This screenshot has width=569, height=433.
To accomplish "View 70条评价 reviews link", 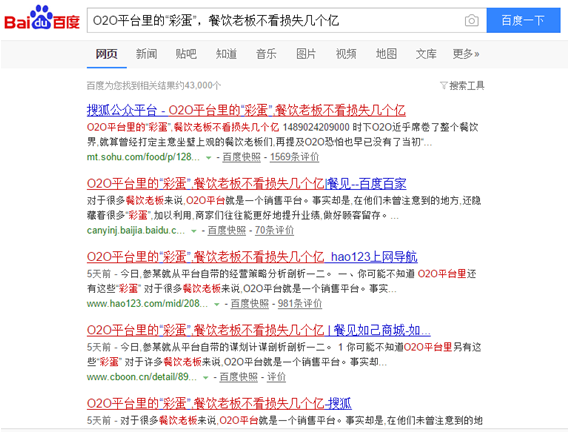I will click(x=274, y=230).
